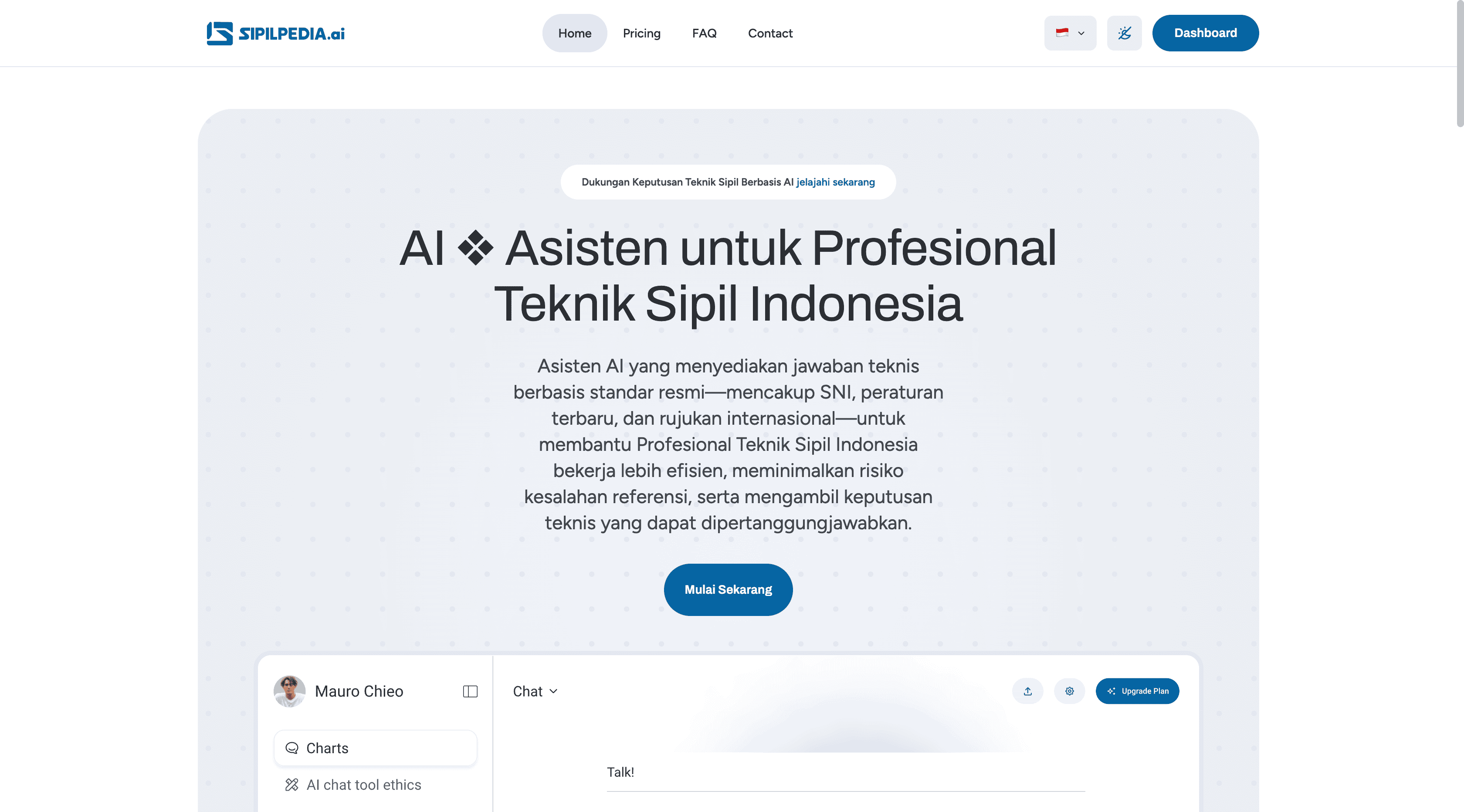This screenshot has width=1464, height=812.
Task: Click the AI chat tool ethics icon
Action: [x=291, y=785]
